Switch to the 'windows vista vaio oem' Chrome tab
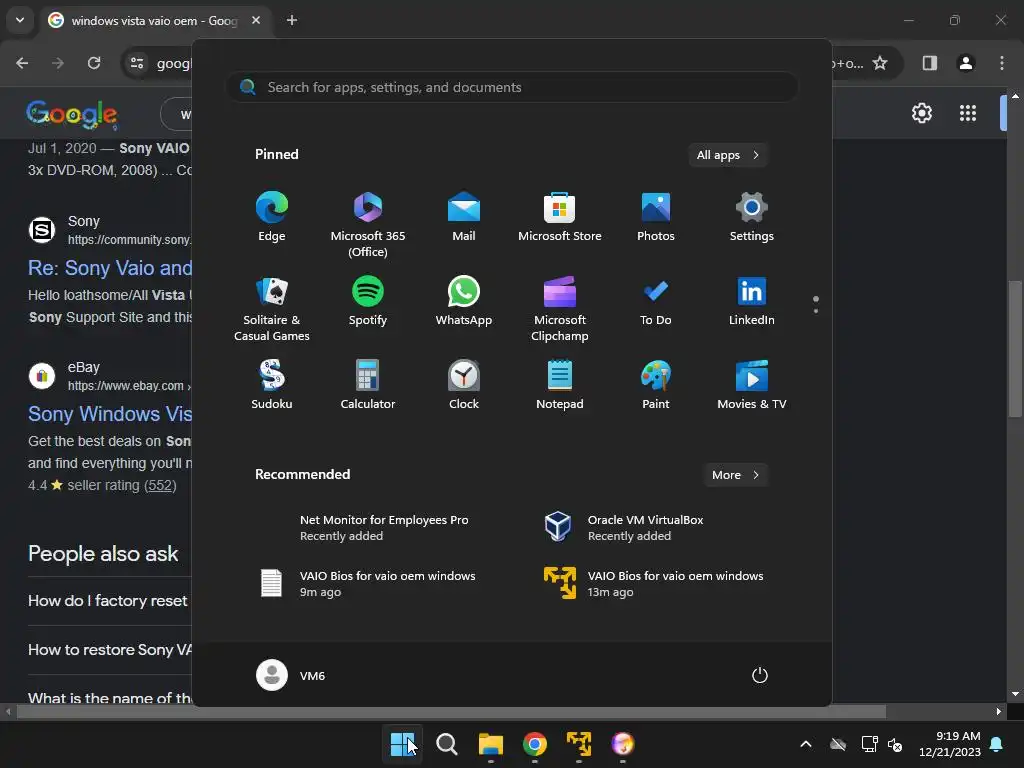 [x=154, y=20]
